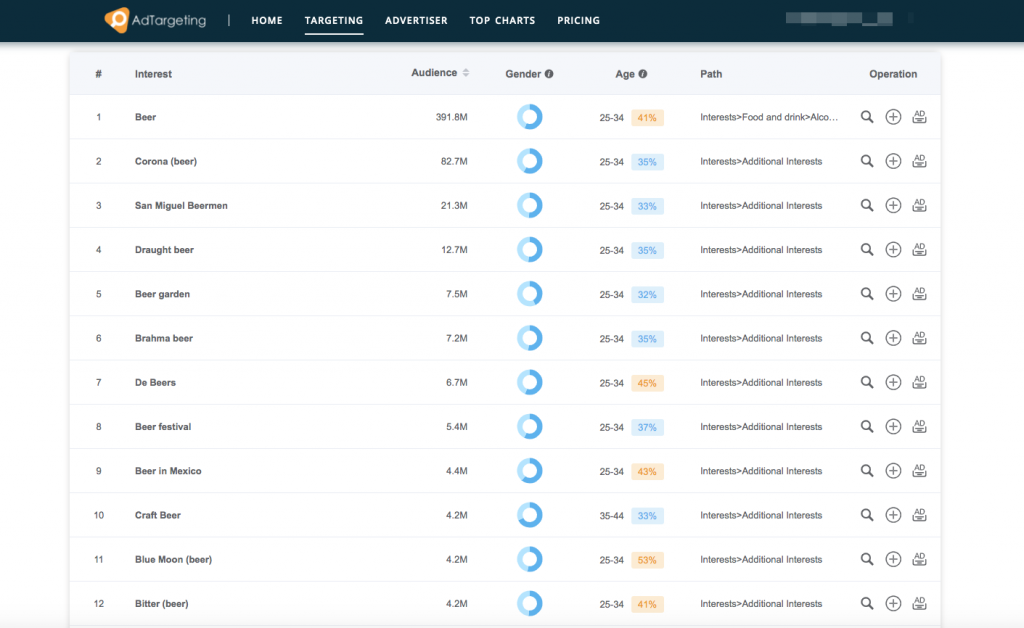
Task: Open ad icon for Beer in Mexico
Action: coord(919,471)
